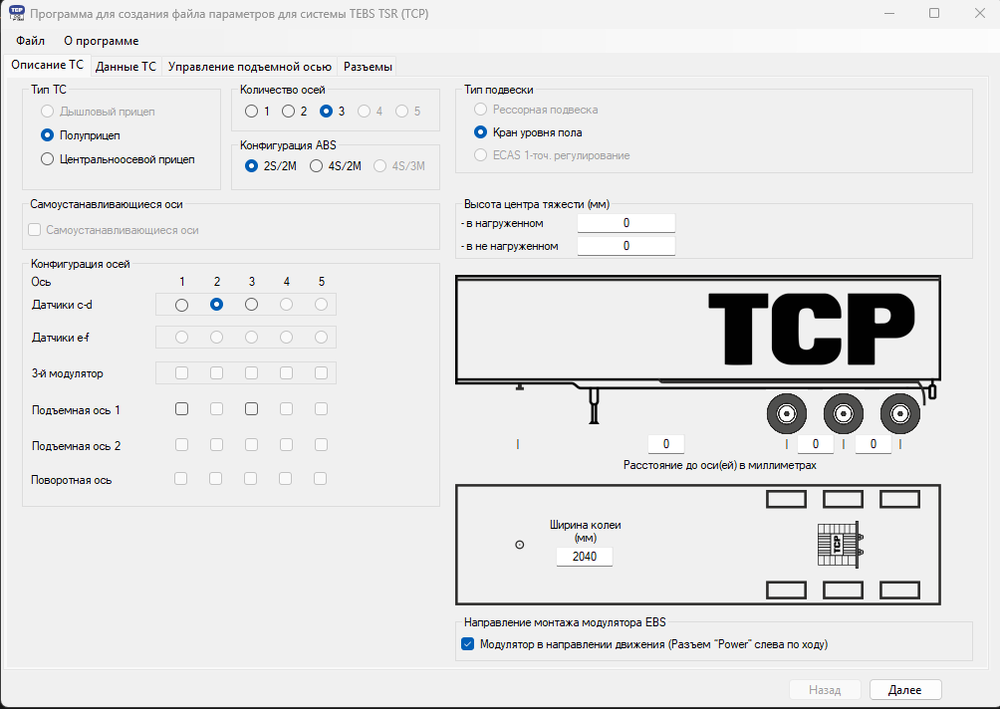Select Датчики c-d for axle 3
1000x709 pixels.
251,305
